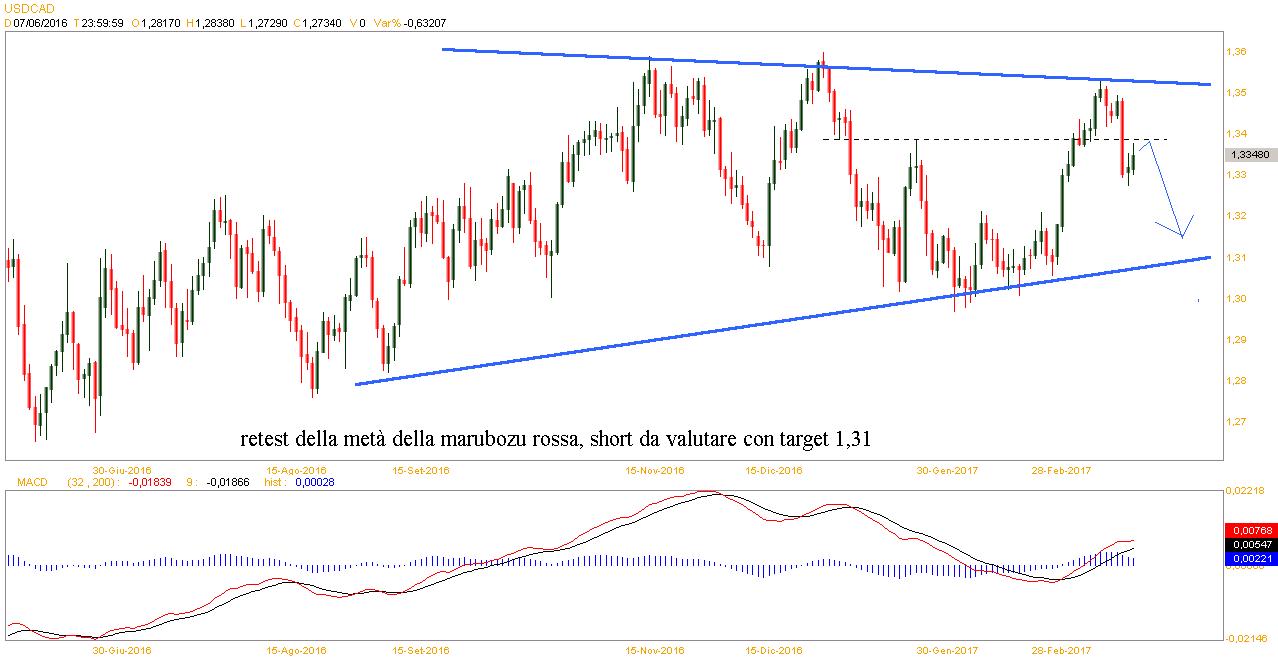
Task: Click the -0,02146 MACD scale label
Action: tap(1248, 639)
